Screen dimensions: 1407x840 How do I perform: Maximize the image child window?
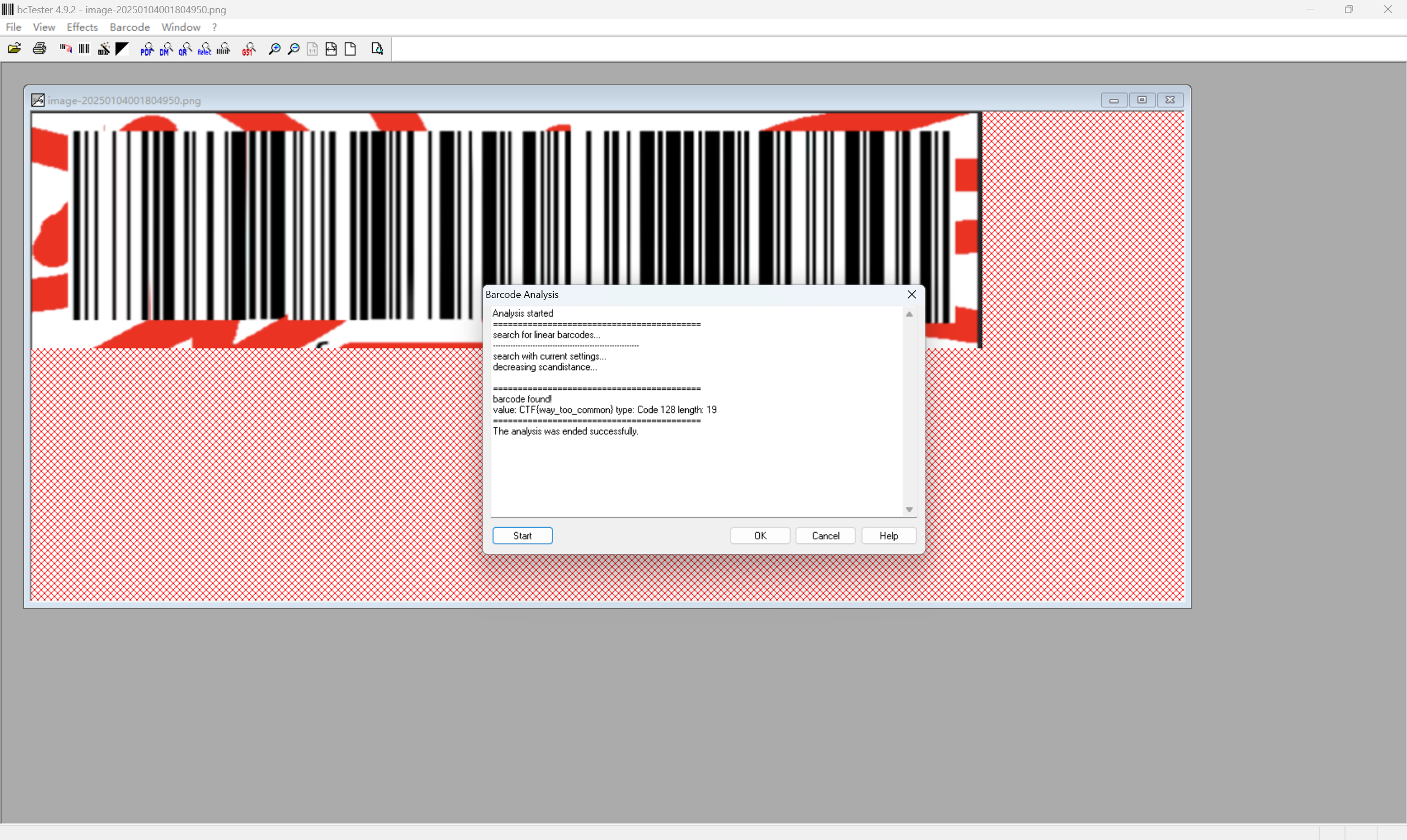click(x=1141, y=100)
